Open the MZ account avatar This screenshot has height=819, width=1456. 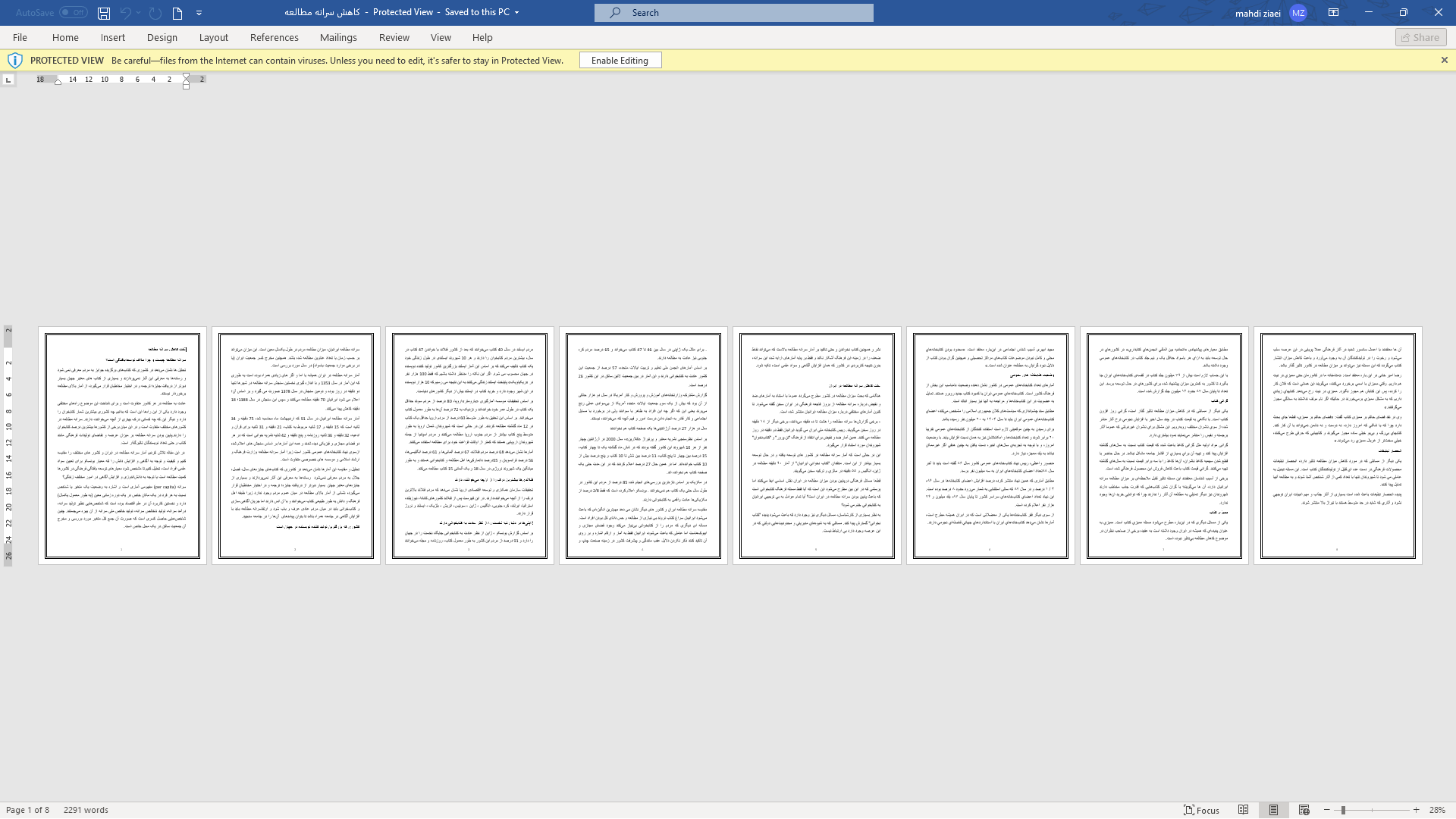coord(1298,13)
